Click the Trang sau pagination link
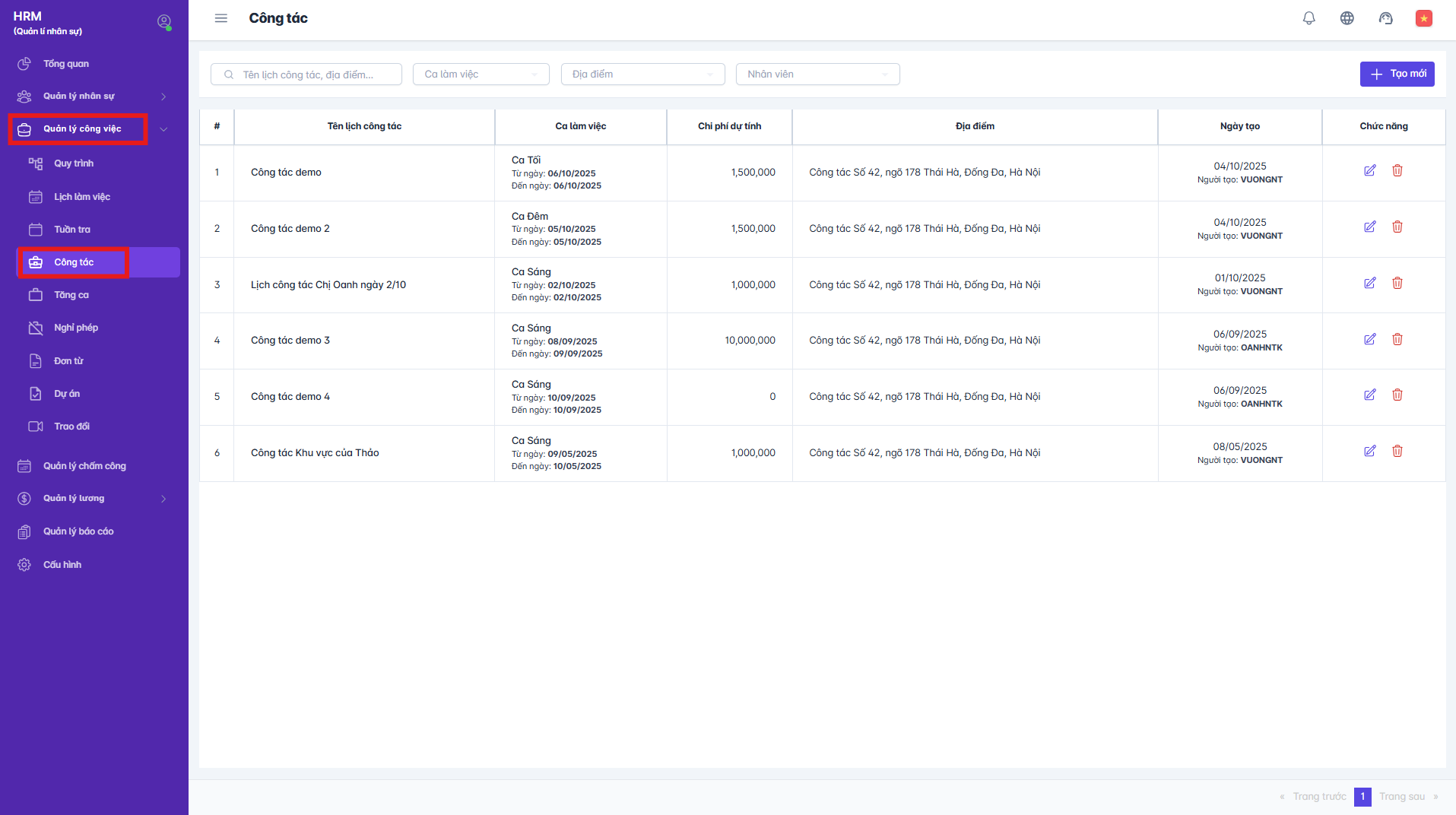The height and width of the screenshot is (815, 1456). click(x=1402, y=797)
